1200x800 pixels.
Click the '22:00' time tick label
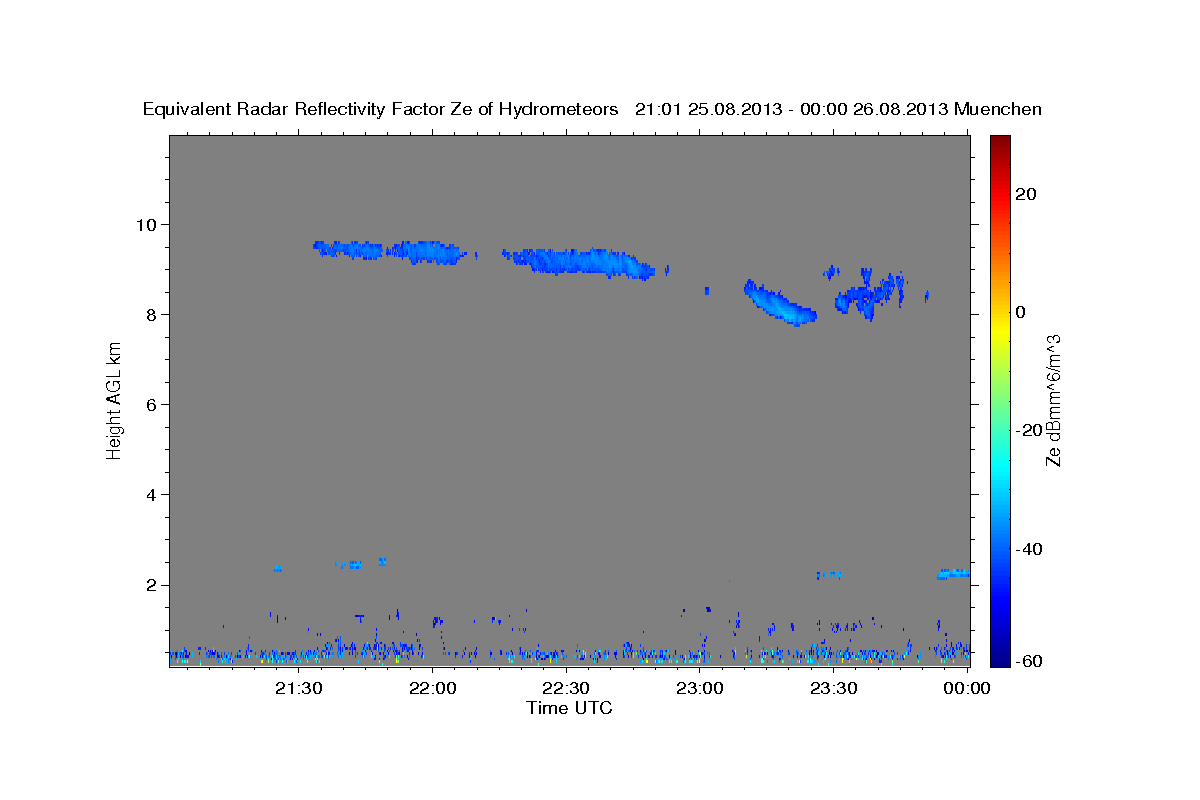coord(433,688)
